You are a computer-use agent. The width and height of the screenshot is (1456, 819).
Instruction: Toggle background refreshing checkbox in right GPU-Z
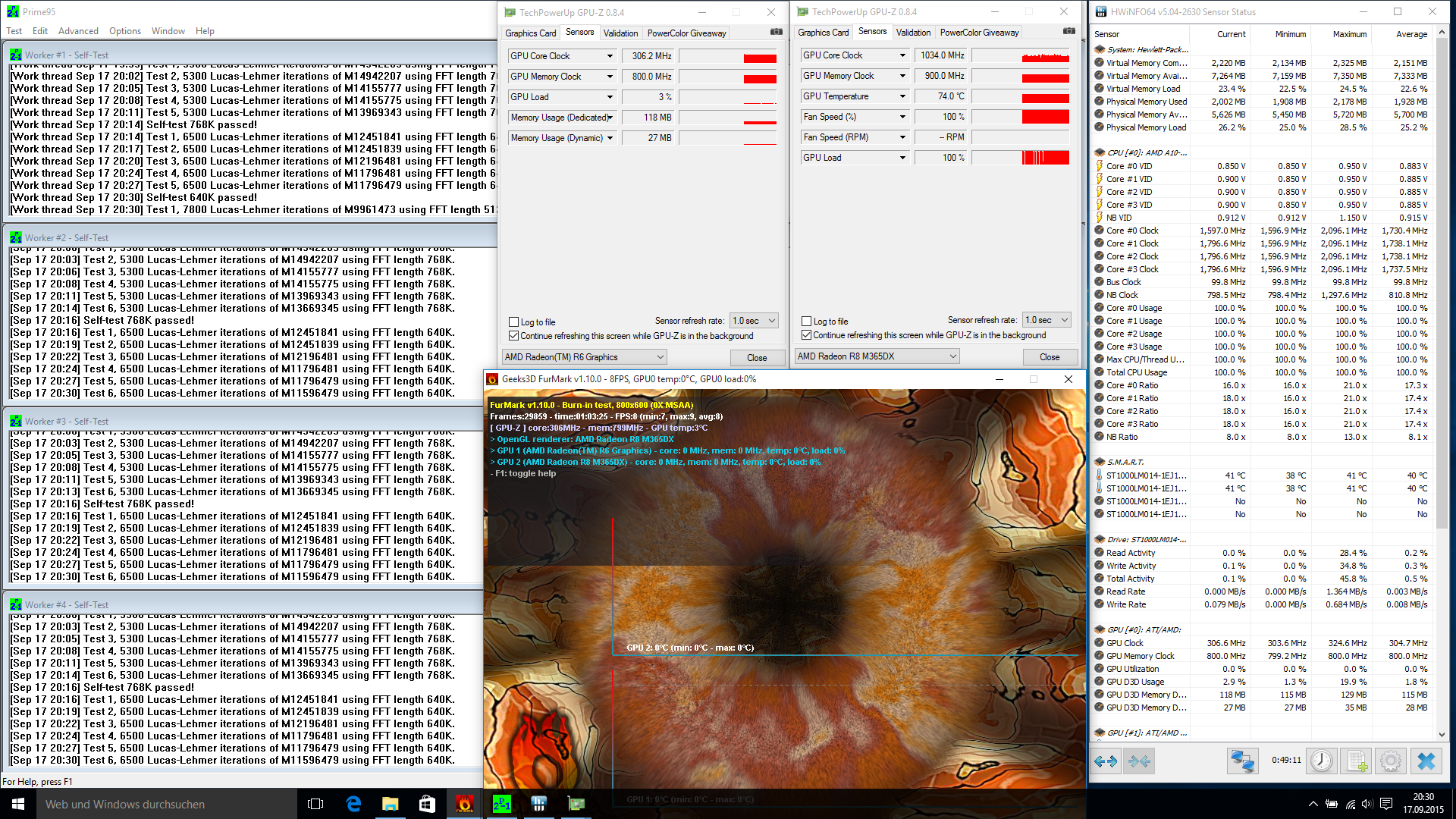click(x=806, y=335)
